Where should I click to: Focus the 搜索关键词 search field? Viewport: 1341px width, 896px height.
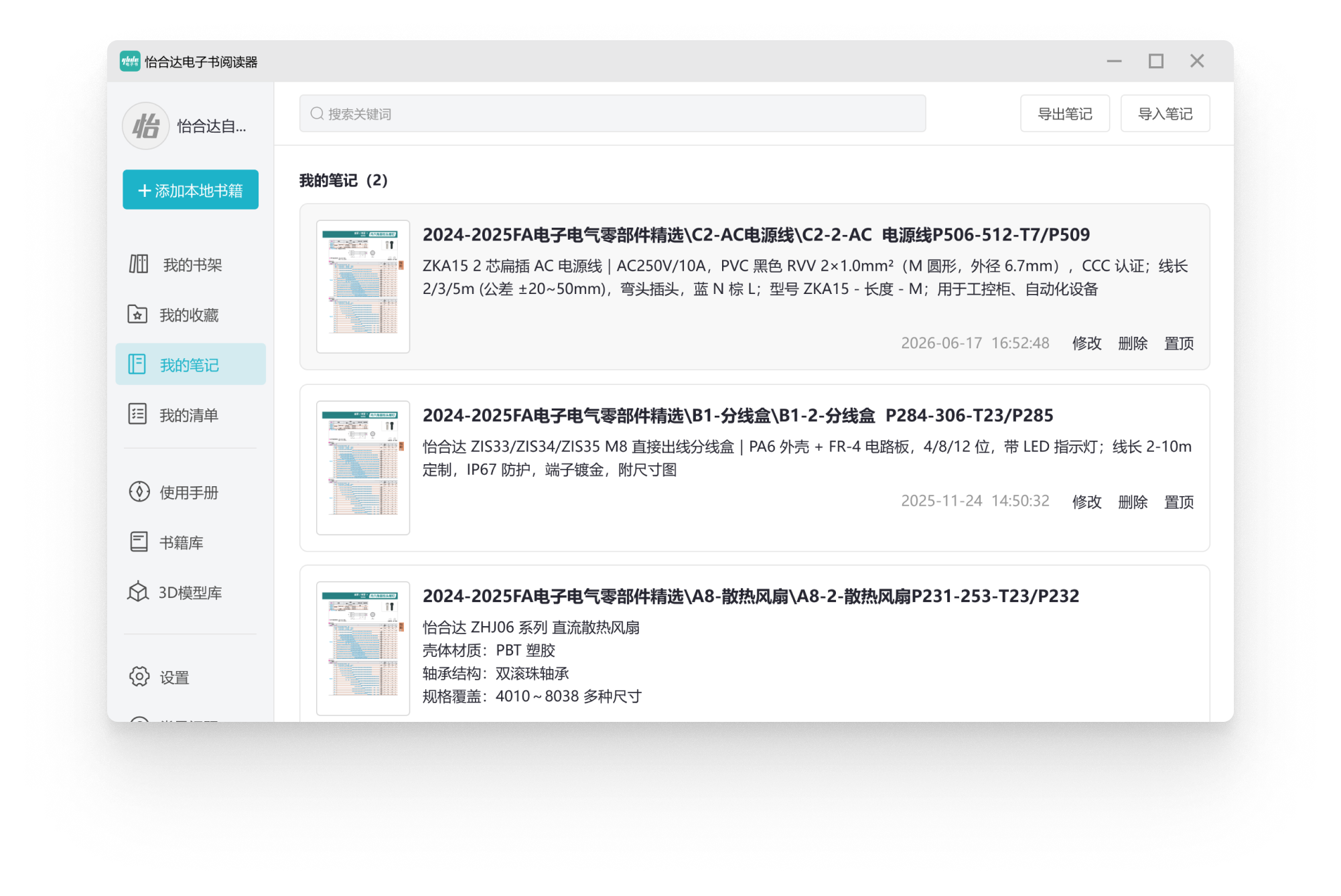point(613,114)
